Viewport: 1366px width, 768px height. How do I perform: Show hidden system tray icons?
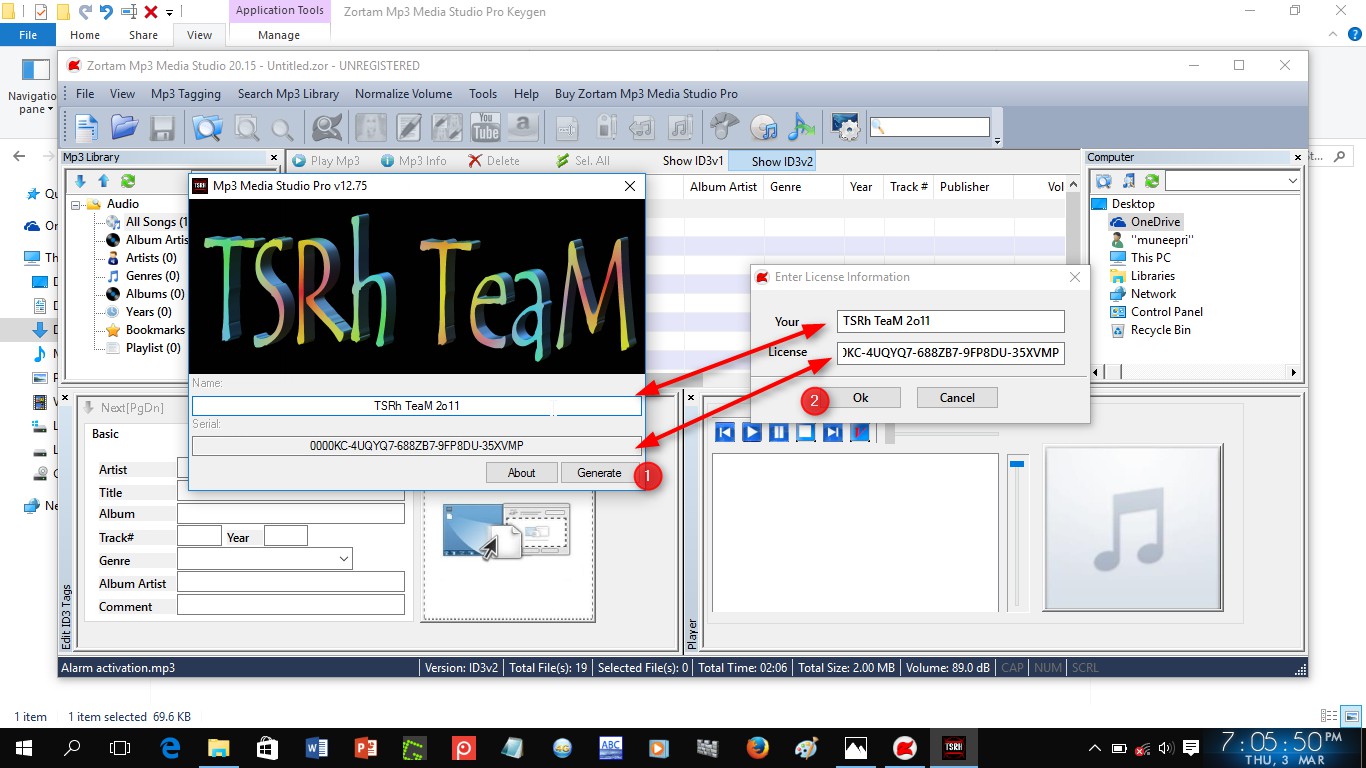[1094, 748]
